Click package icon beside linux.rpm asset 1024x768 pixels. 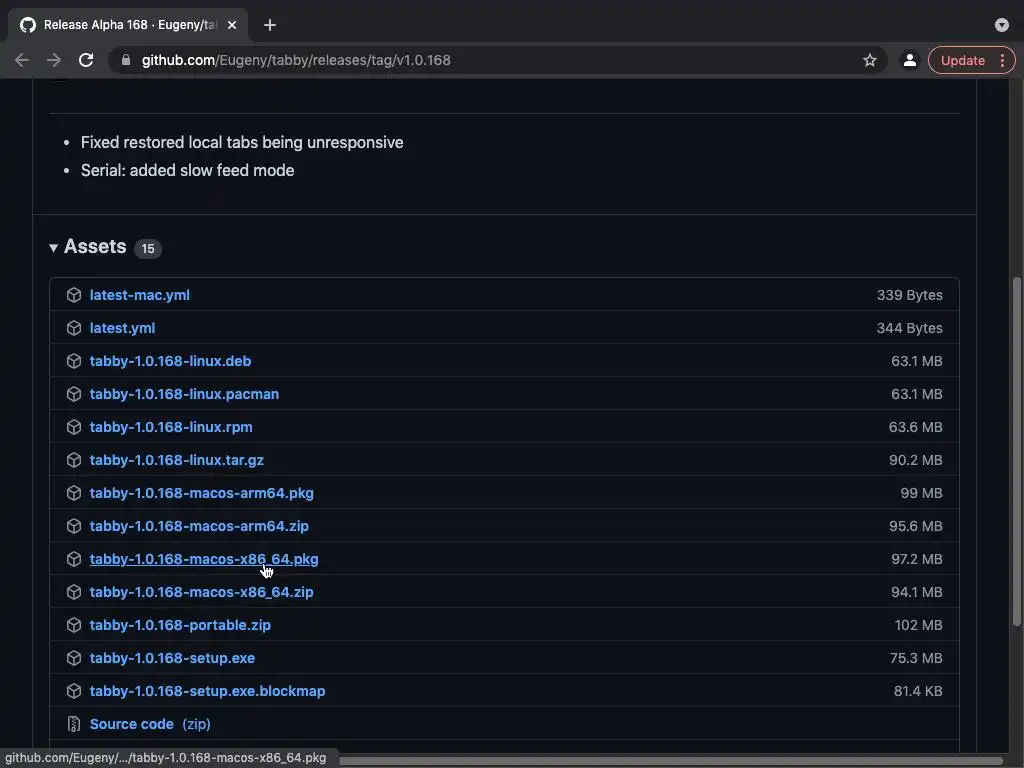click(x=74, y=427)
